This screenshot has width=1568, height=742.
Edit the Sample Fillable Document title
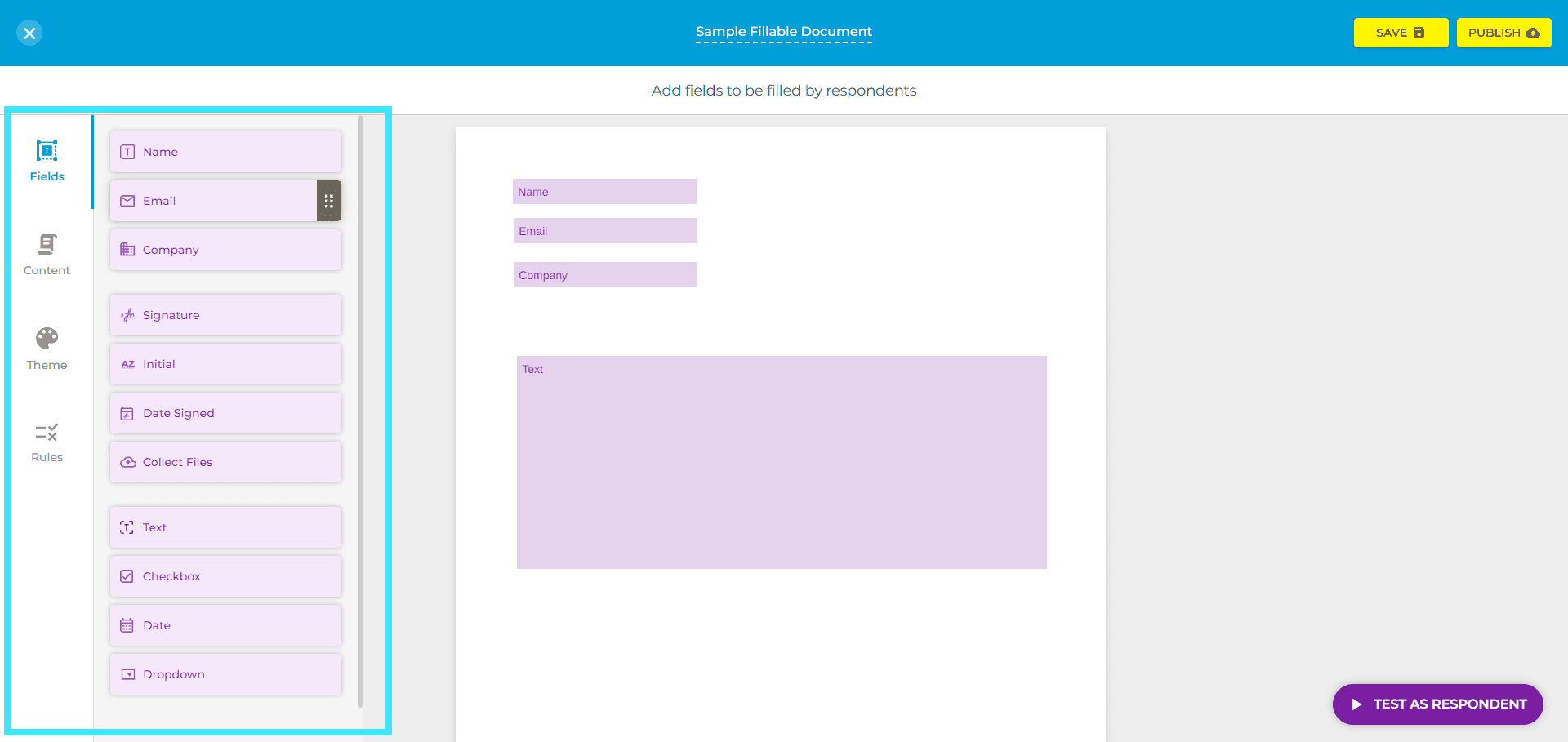[783, 32]
